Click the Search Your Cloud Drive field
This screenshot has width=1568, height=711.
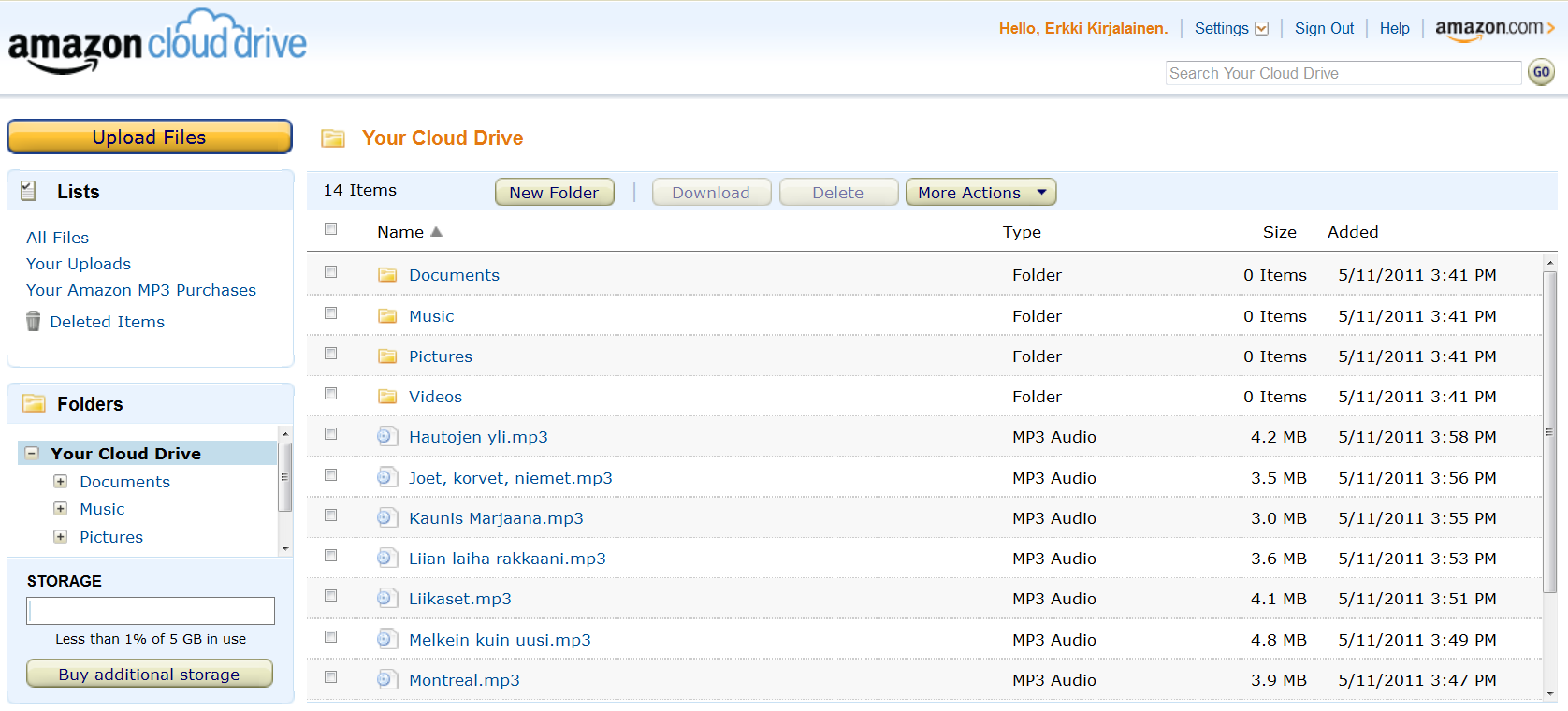(x=1343, y=73)
